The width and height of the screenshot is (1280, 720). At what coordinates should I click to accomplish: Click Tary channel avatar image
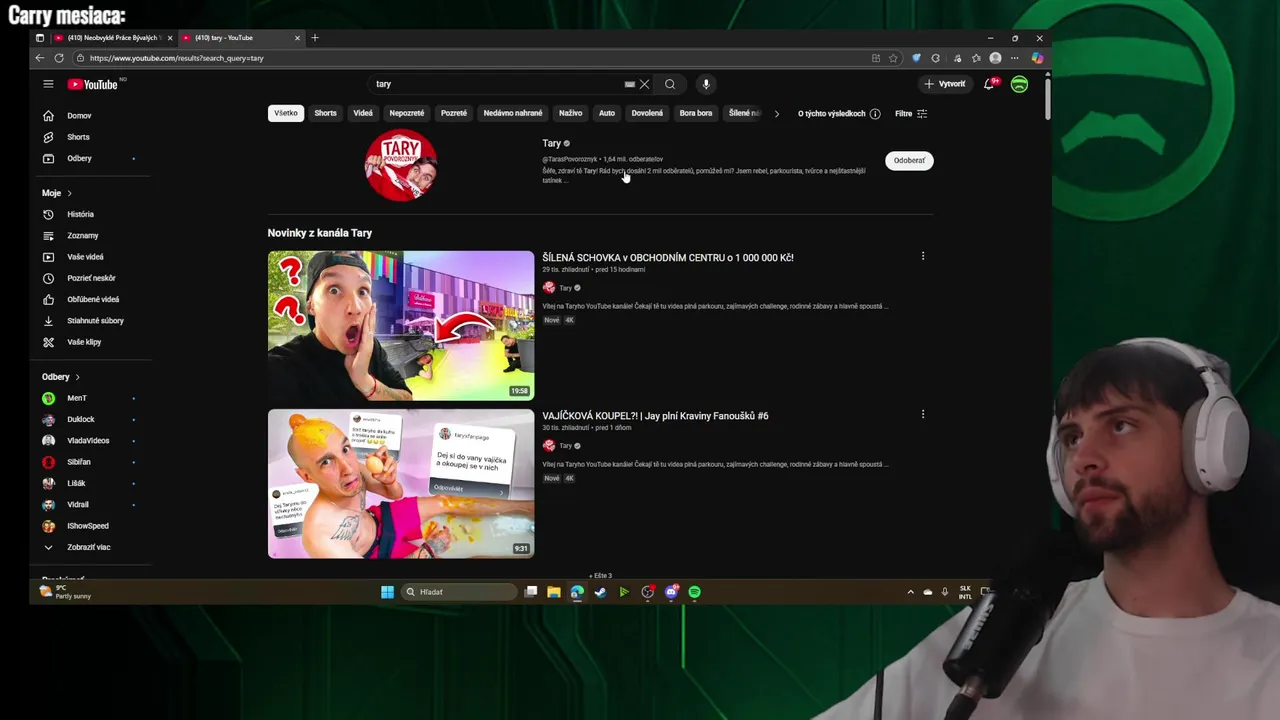(x=401, y=165)
